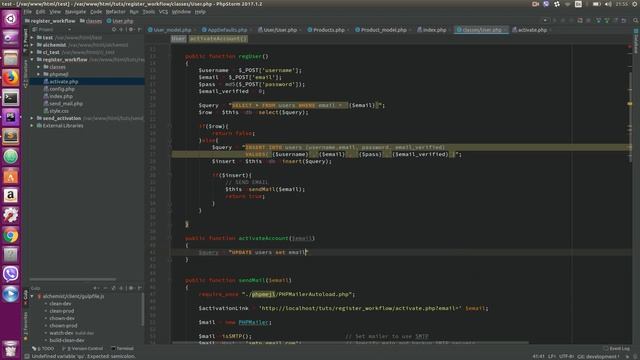The height and width of the screenshot is (360, 640).
Task: Click the horizontal scrollbar of the Project panel
Action: (73, 280)
